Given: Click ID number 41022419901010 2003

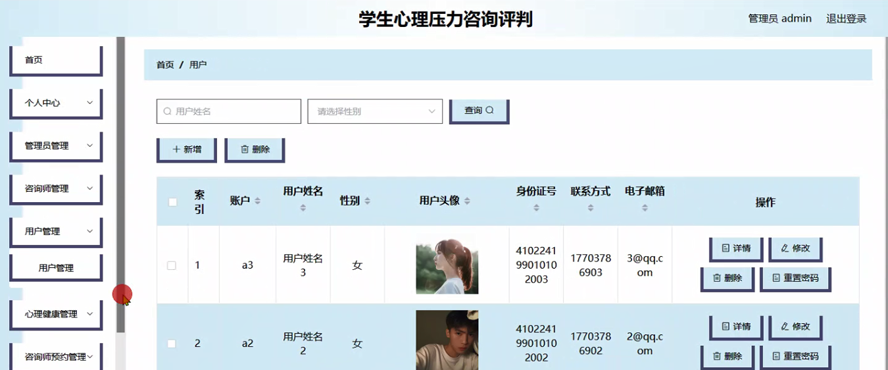Looking at the screenshot, I should pyautogui.click(x=536, y=265).
